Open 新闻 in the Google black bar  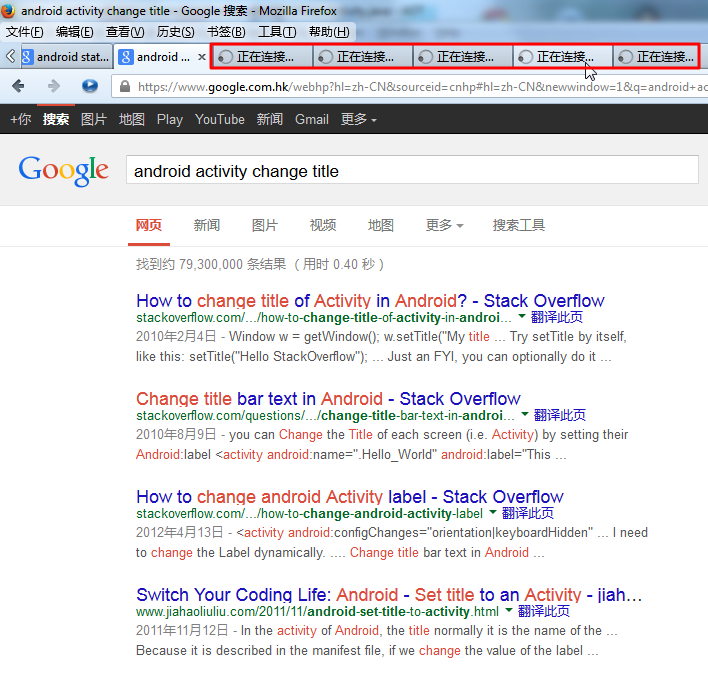point(270,119)
